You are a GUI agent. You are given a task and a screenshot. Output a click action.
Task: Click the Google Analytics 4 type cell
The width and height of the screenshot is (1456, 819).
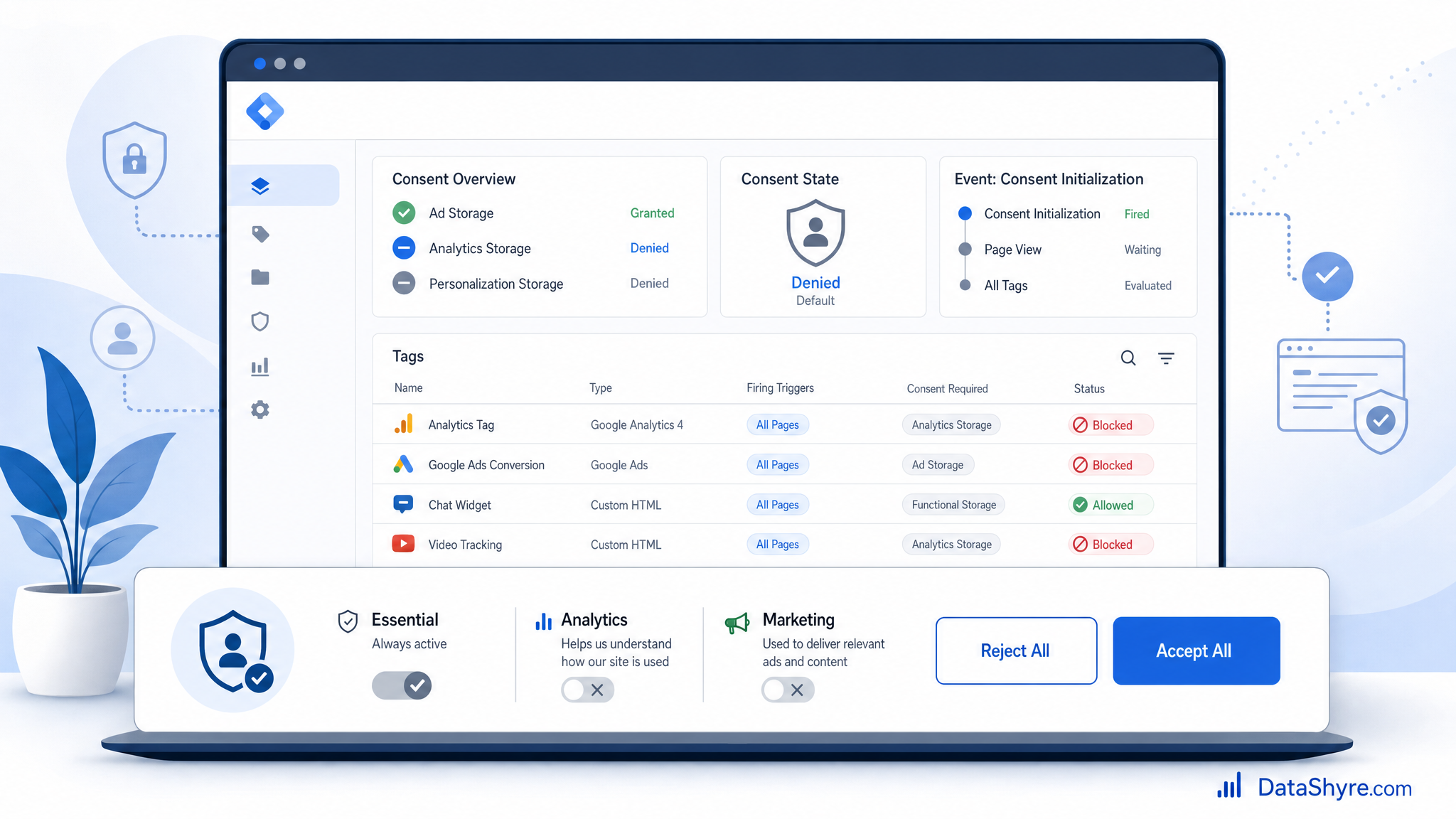click(636, 424)
